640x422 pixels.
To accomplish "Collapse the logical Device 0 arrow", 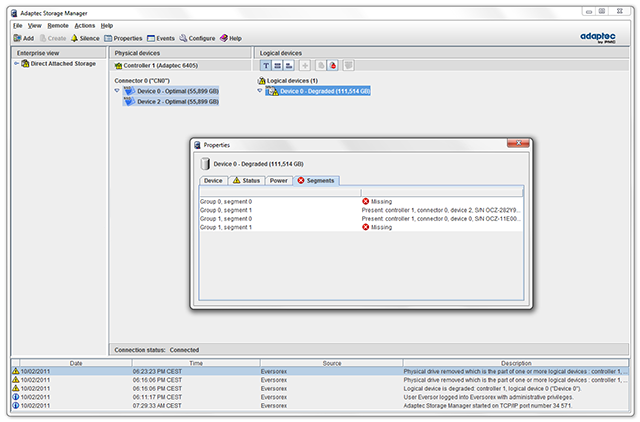I will [x=260, y=91].
